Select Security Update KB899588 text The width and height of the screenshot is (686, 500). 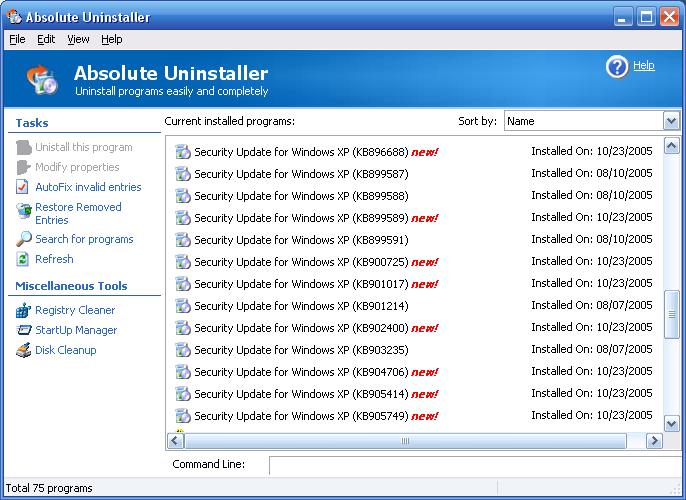301,196
